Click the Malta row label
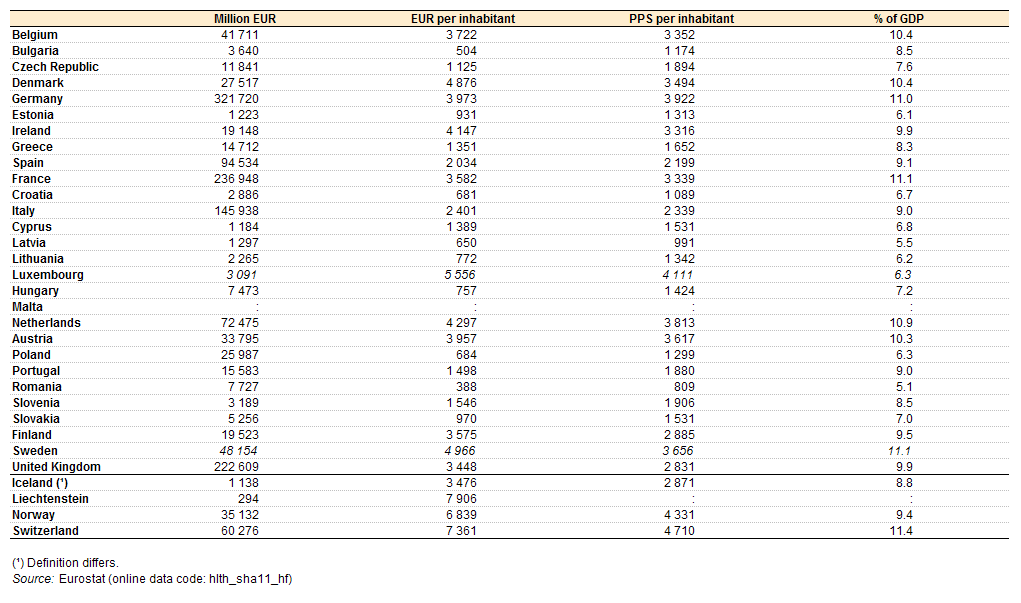The width and height of the screenshot is (1021, 603). point(27,307)
